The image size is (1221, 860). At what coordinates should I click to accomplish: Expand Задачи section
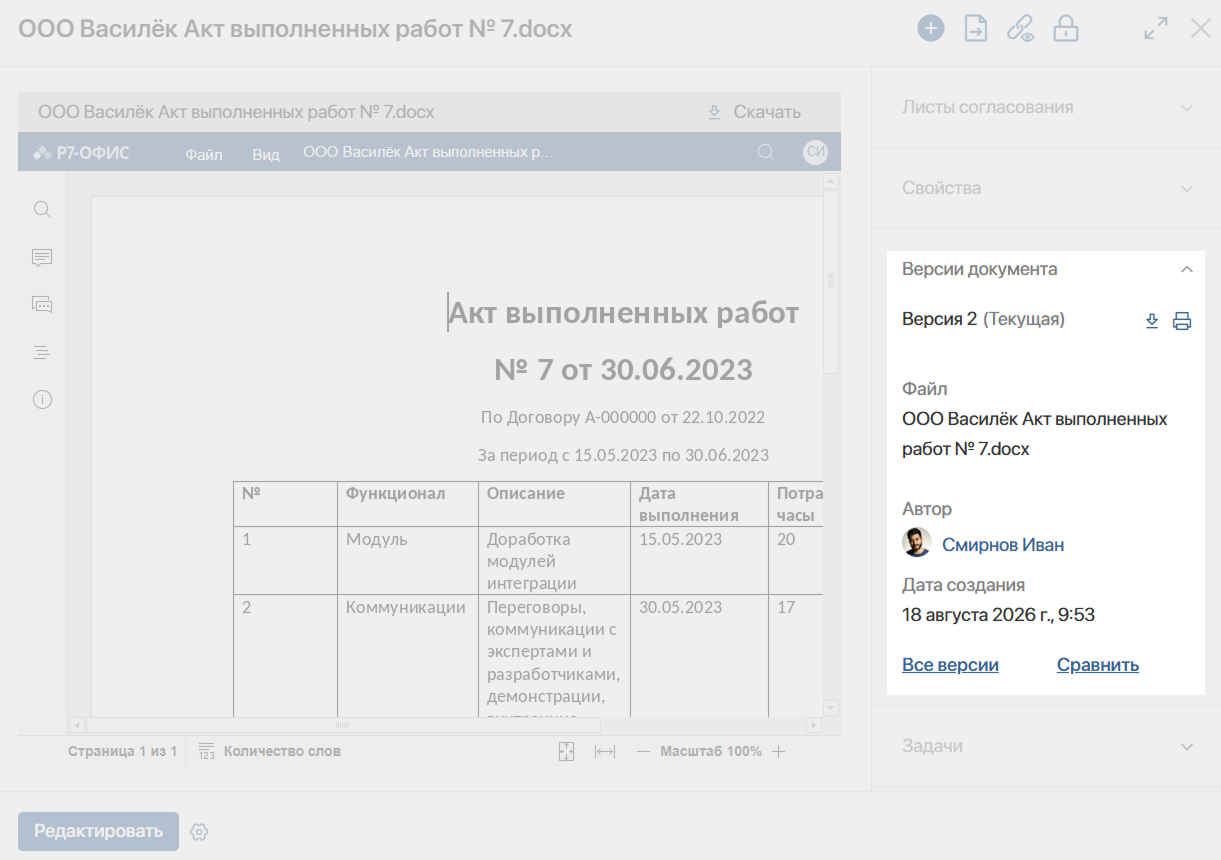pyautogui.click(x=1047, y=746)
